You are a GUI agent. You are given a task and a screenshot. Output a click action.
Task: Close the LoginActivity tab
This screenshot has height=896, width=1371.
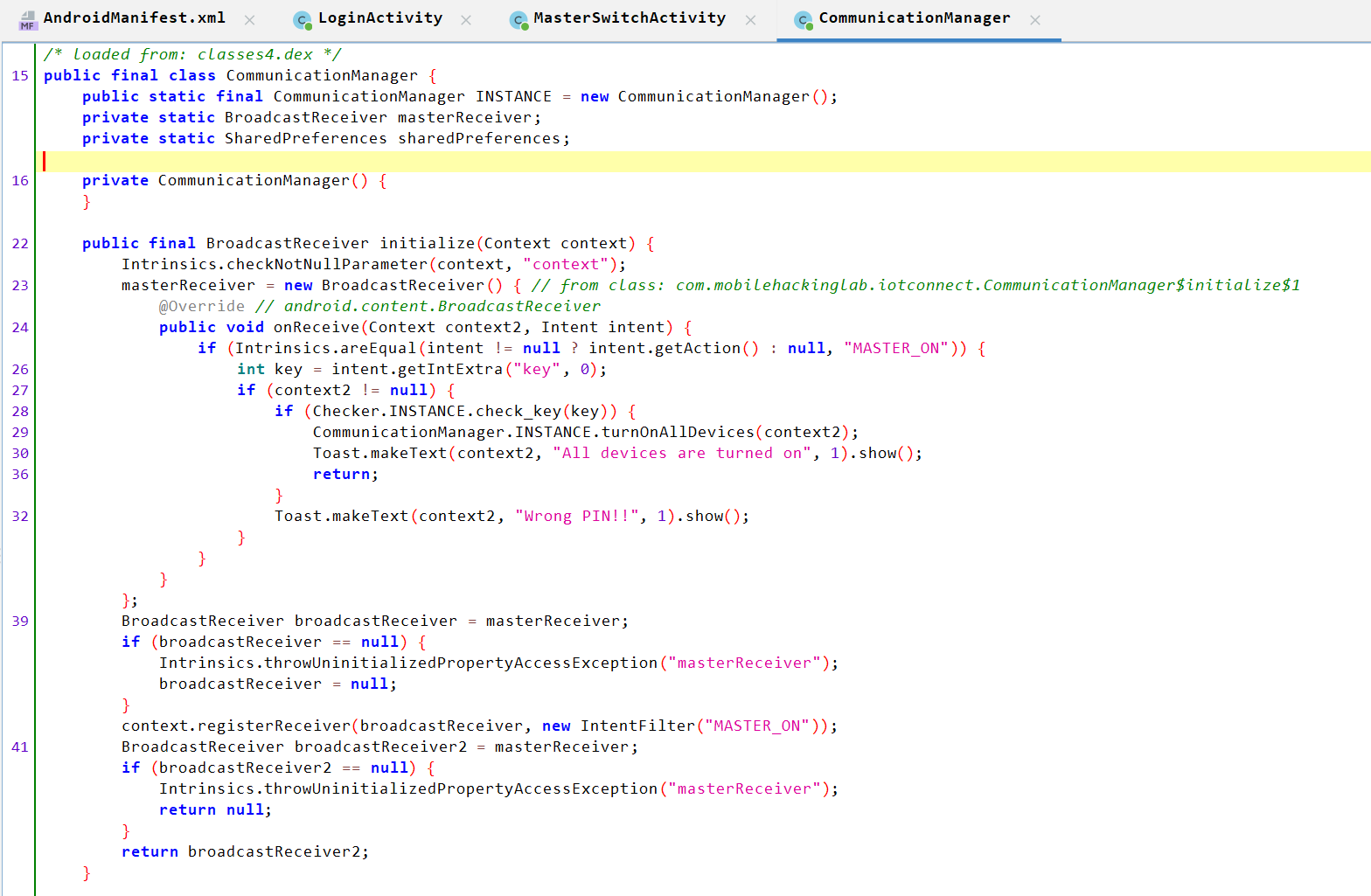(x=466, y=19)
